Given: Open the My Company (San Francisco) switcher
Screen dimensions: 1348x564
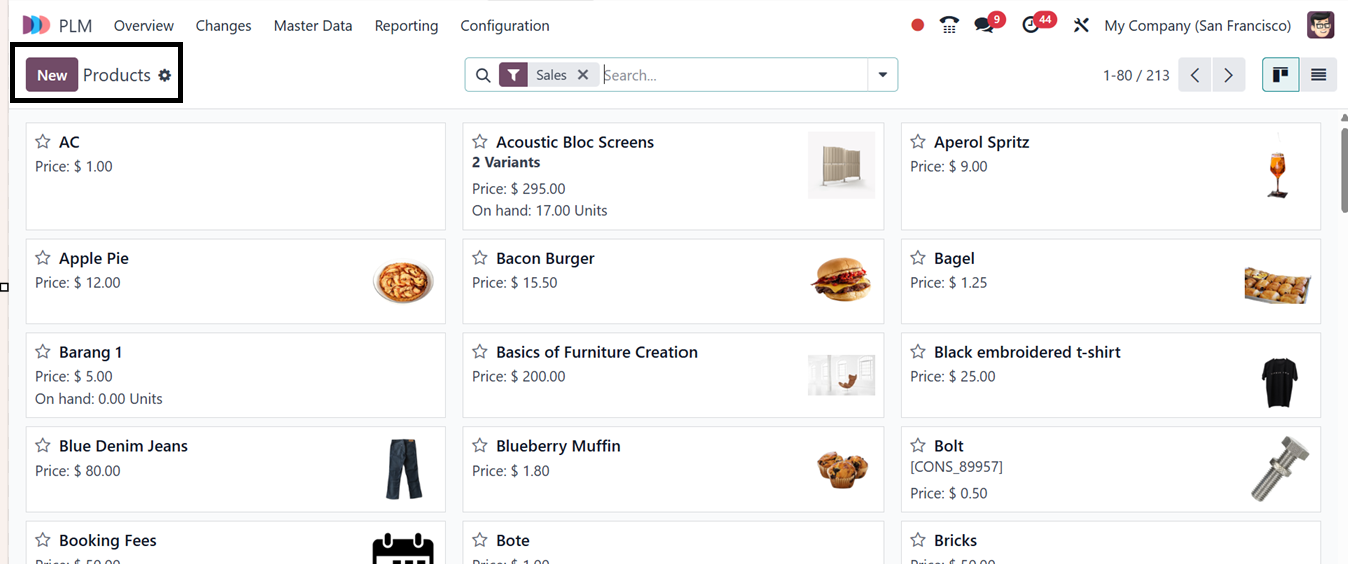Looking at the screenshot, I should 1197,25.
